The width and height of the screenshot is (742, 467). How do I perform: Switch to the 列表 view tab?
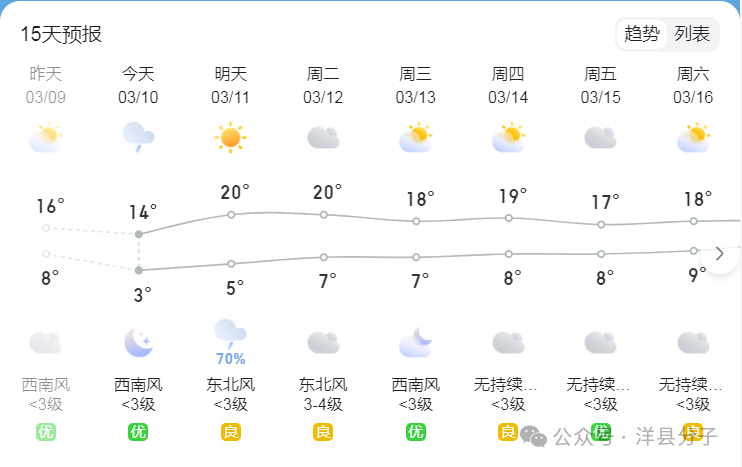click(x=692, y=34)
